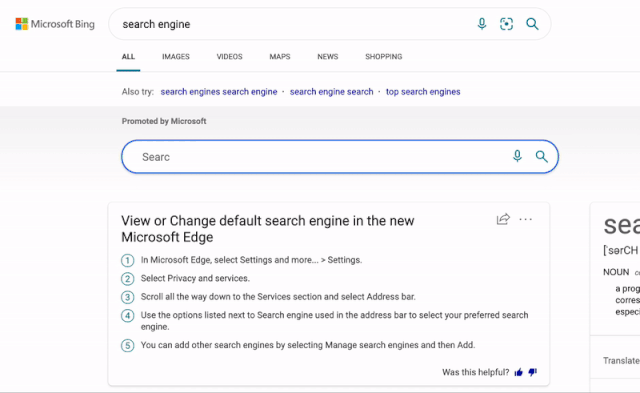Click 'Promoted by Microsoft' label
The image size is (640, 393).
pos(164,121)
